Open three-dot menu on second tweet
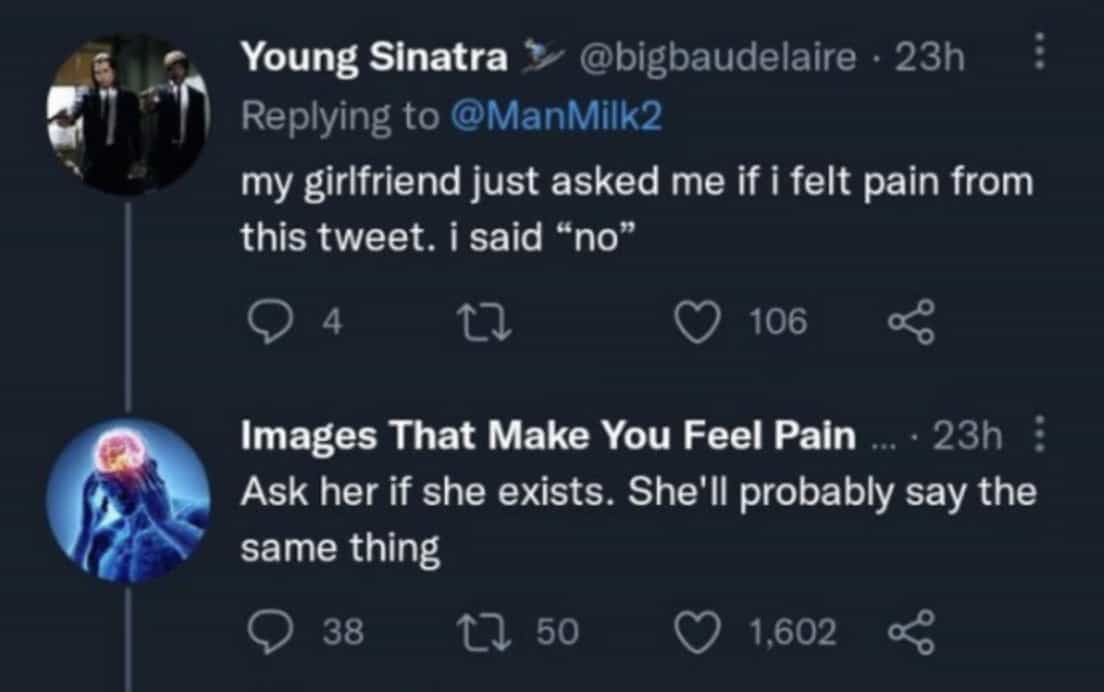Image resolution: width=1104 pixels, height=692 pixels. coord(1040,439)
